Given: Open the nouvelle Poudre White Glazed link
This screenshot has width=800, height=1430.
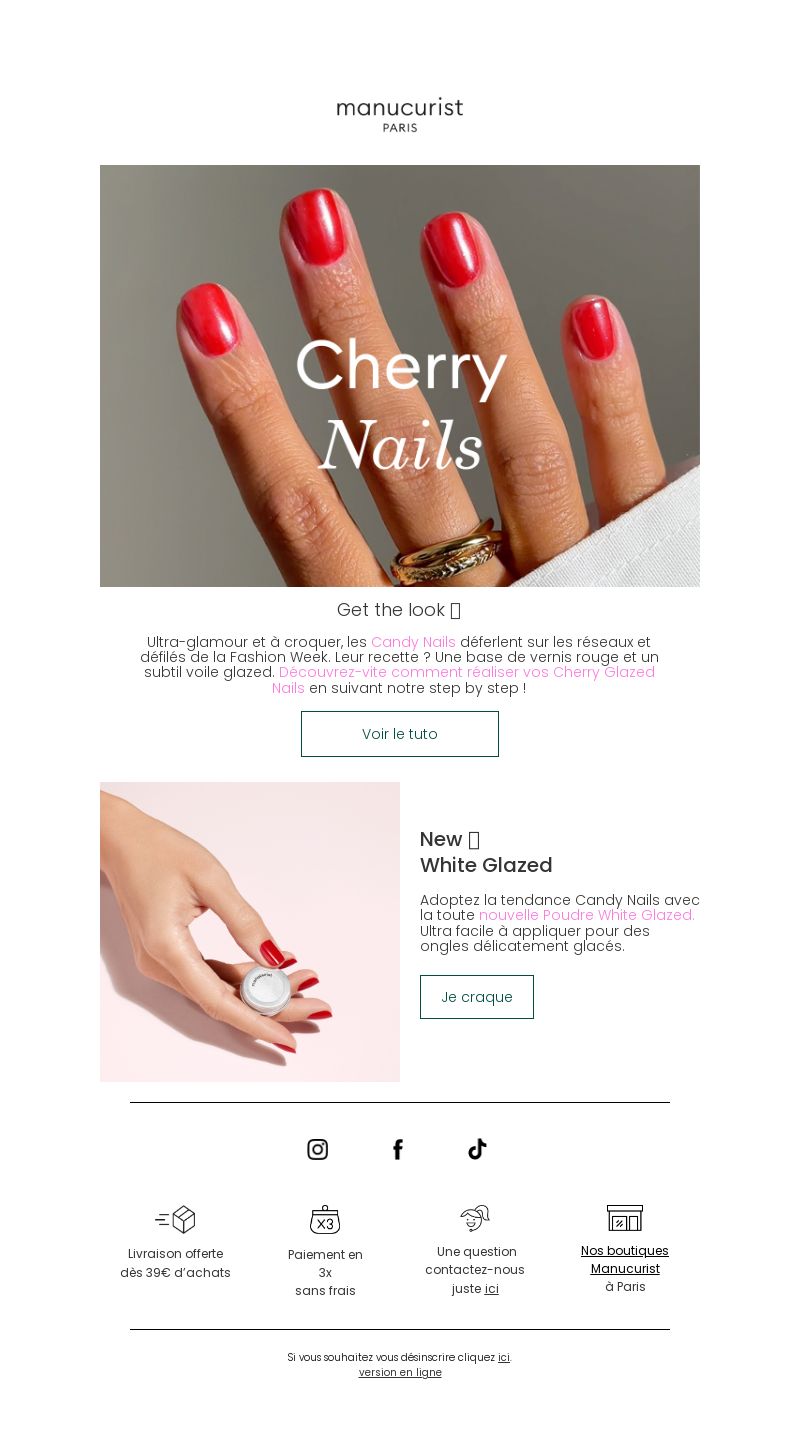Looking at the screenshot, I should [587, 915].
